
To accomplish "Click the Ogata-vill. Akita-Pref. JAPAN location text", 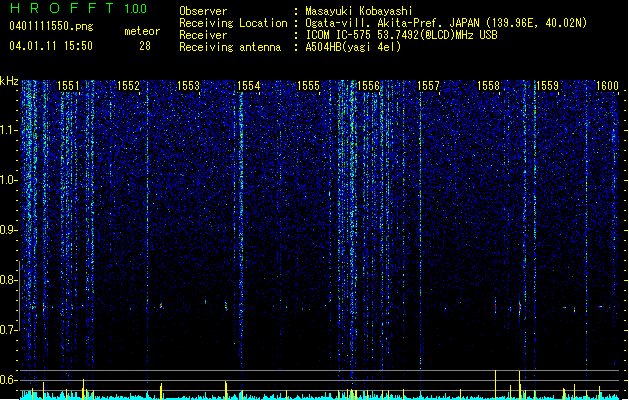I will coord(446,23).
